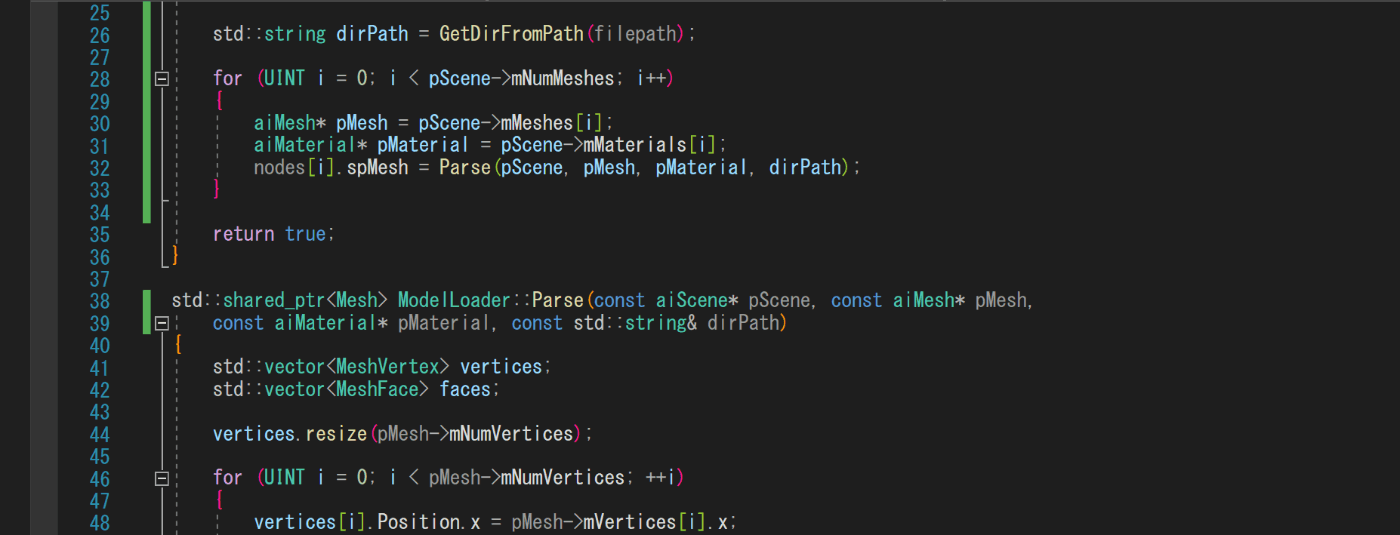Select the dirPath variable declared on line 26
The width and height of the screenshot is (1400, 535).
(372, 33)
